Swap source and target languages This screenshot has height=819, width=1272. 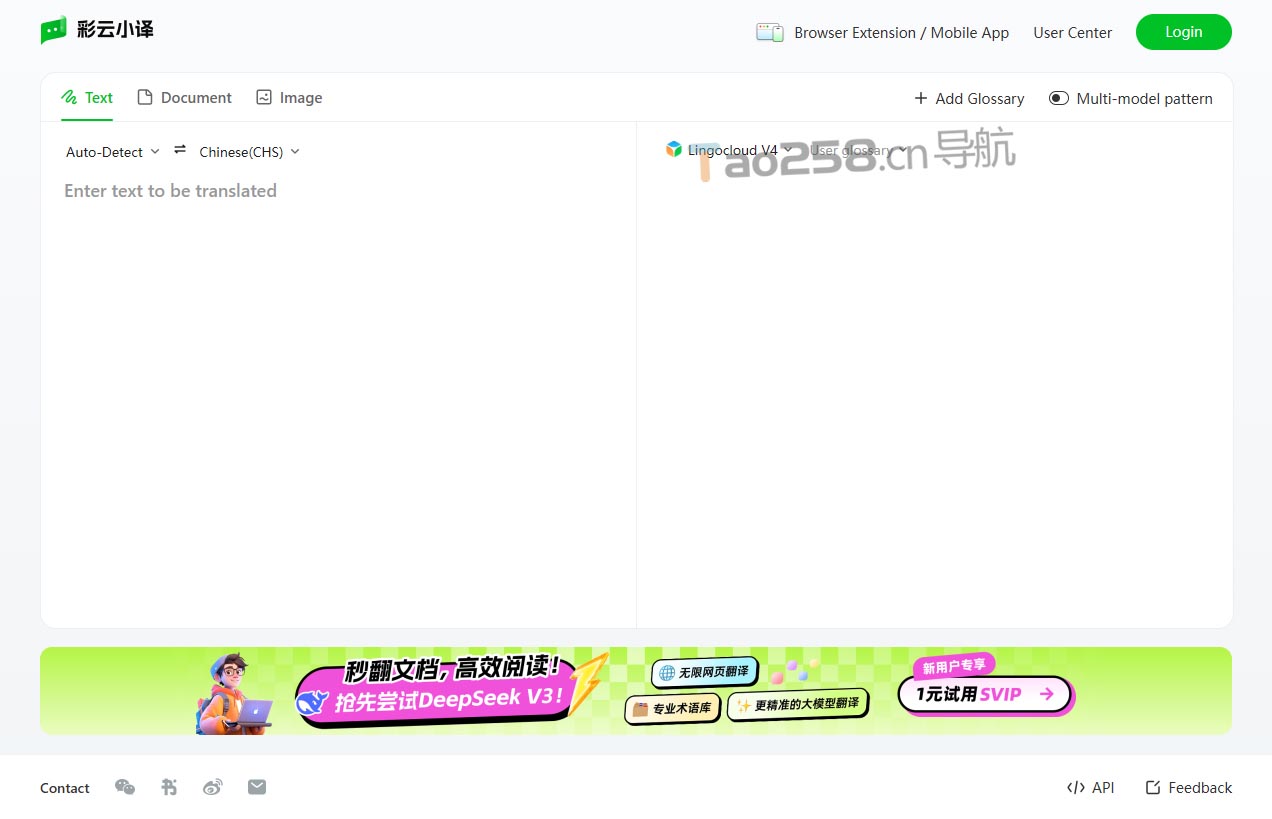(180, 150)
